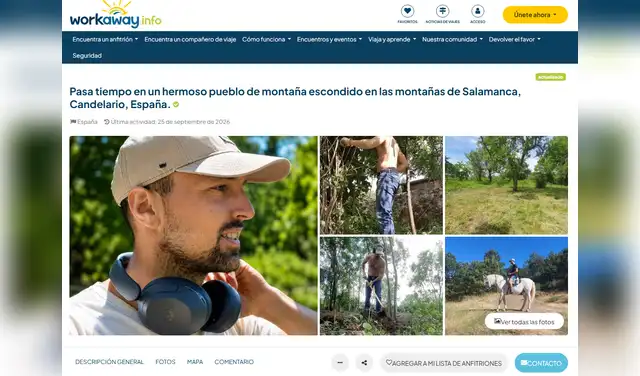
Task: Click Agregar a mi lista de anfitriones
Action: [x=444, y=363]
